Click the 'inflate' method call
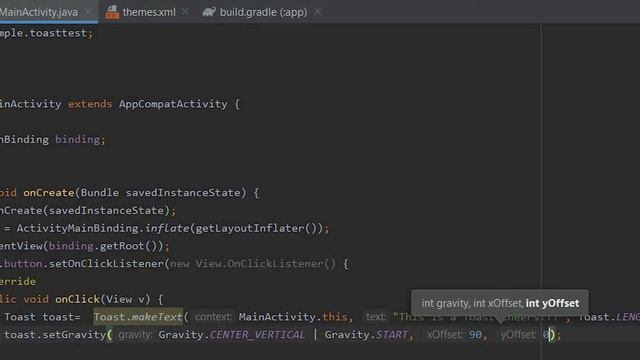This screenshot has width=640, height=360. pos(167,228)
